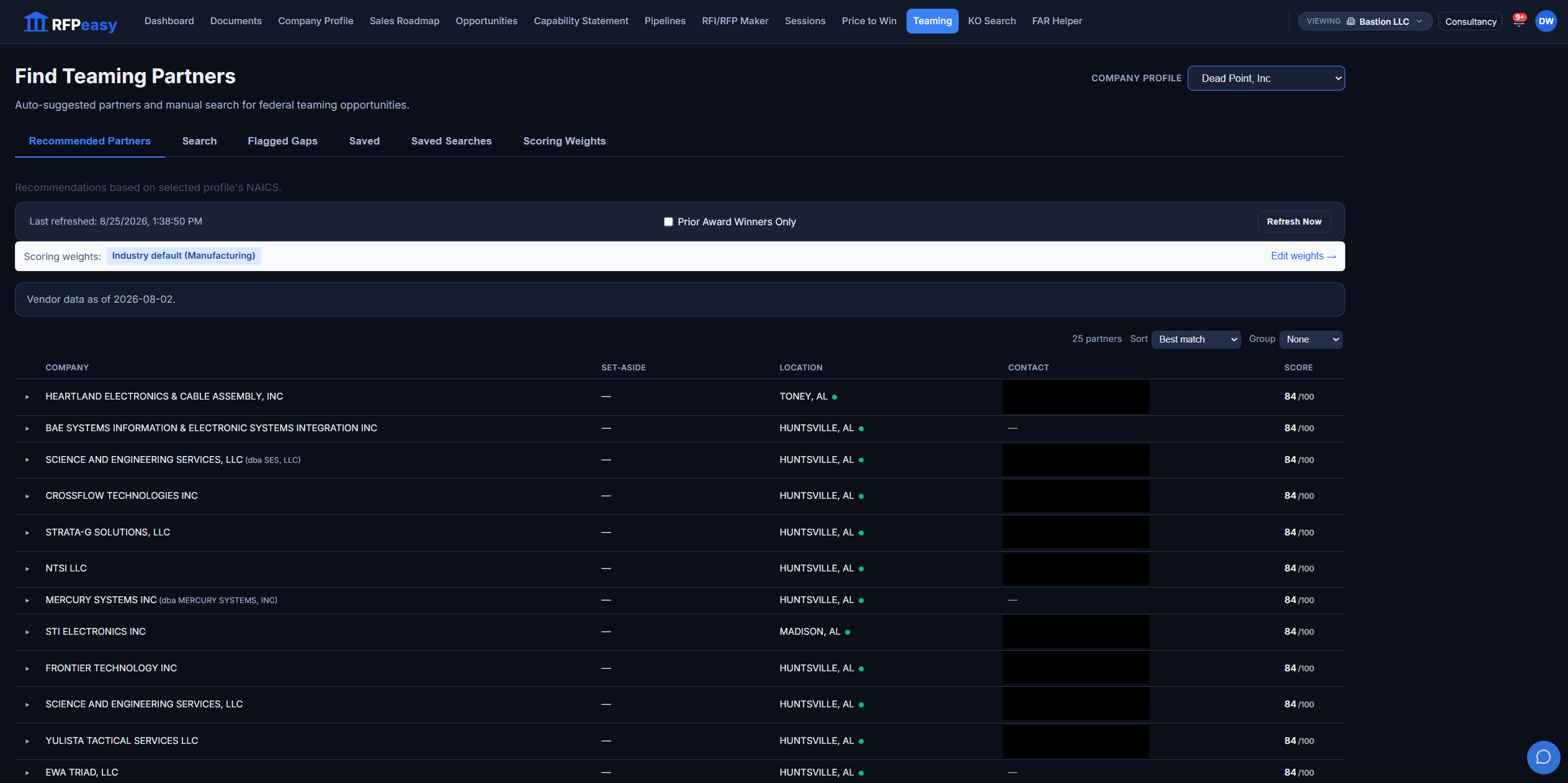This screenshot has height=783, width=1568.
Task: Click the Score column header
Action: (x=1298, y=367)
